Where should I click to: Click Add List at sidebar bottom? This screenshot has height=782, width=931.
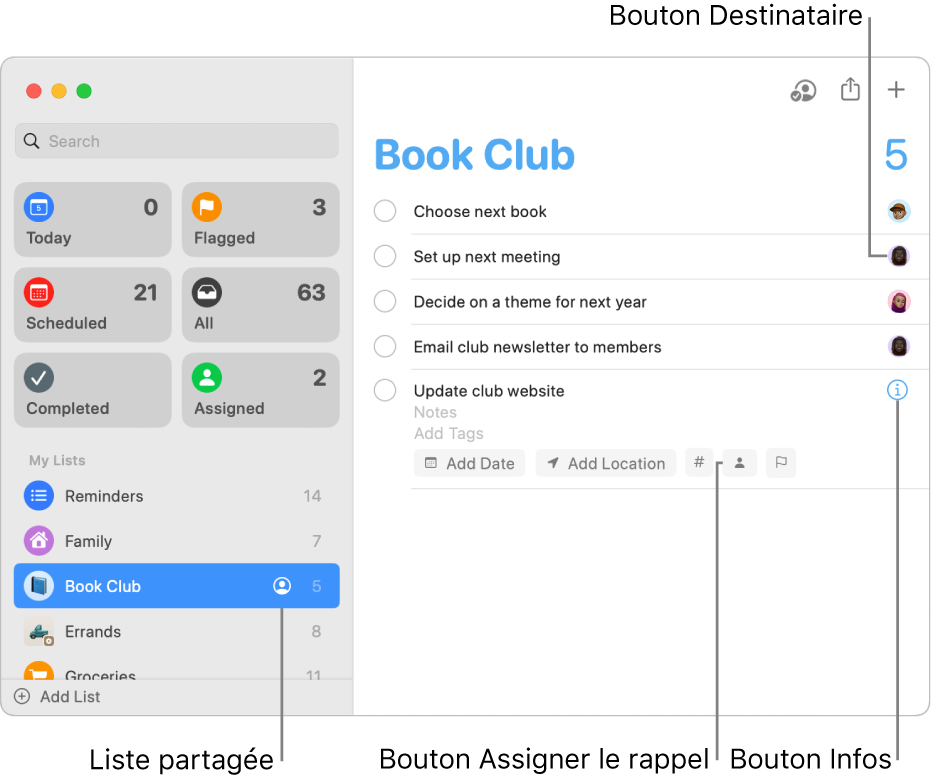pos(58,697)
